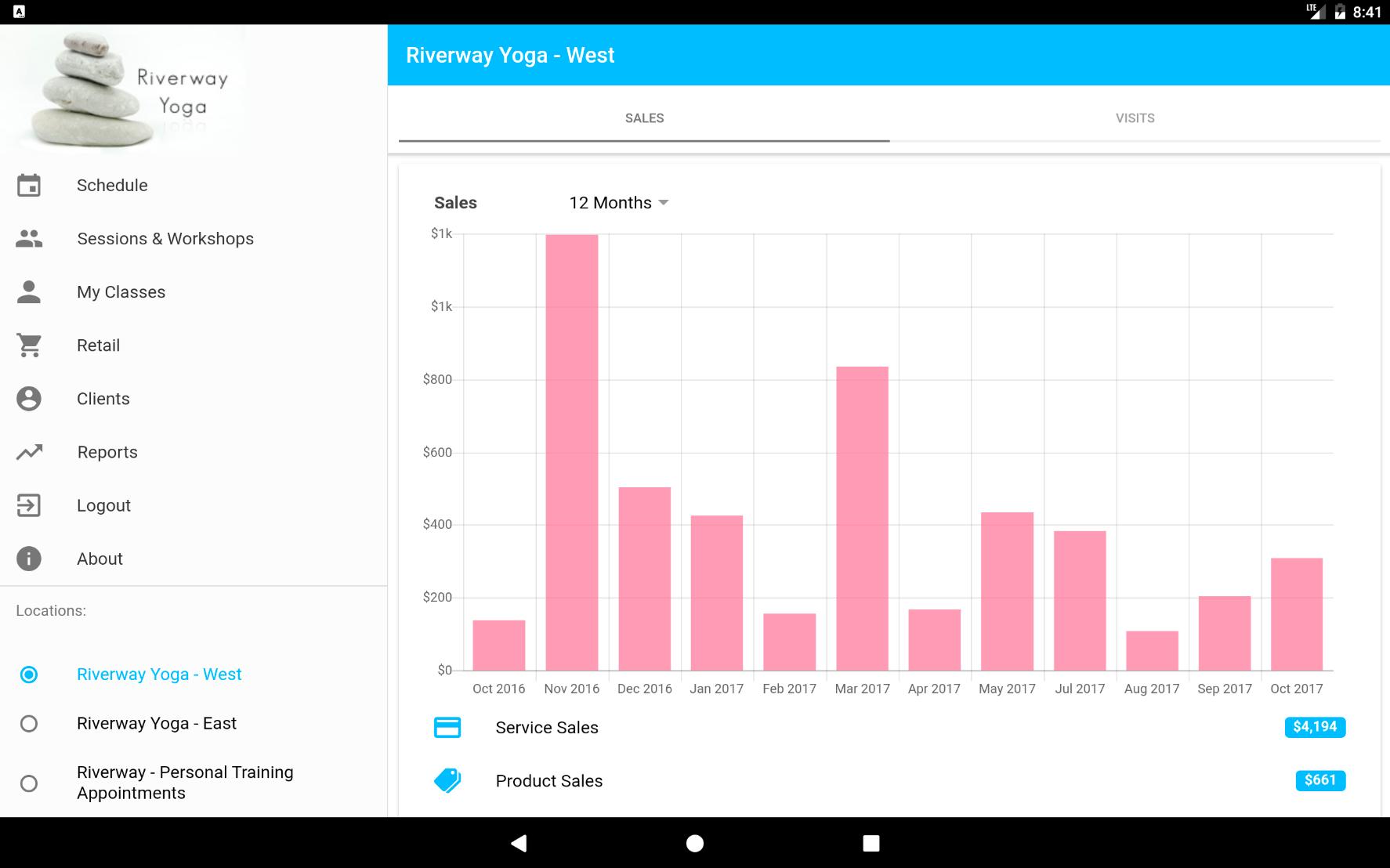Select the My Classes person icon
The width and height of the screenshot is (1390, 868).
[x=29, y=292]
